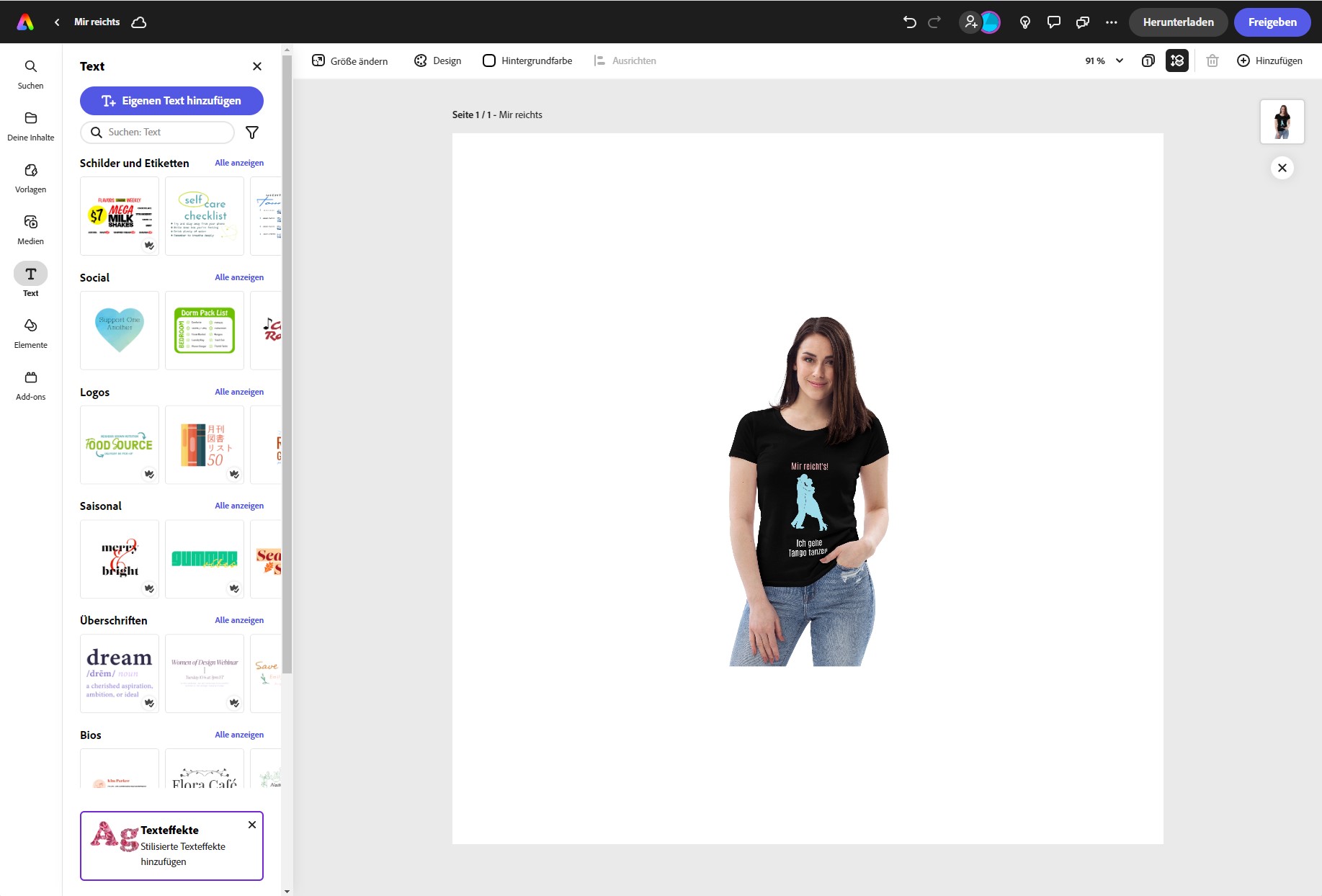Open the Elemente sidebar panel
The width and height of the screenshot is (1322, 896).
pos(31,334)
